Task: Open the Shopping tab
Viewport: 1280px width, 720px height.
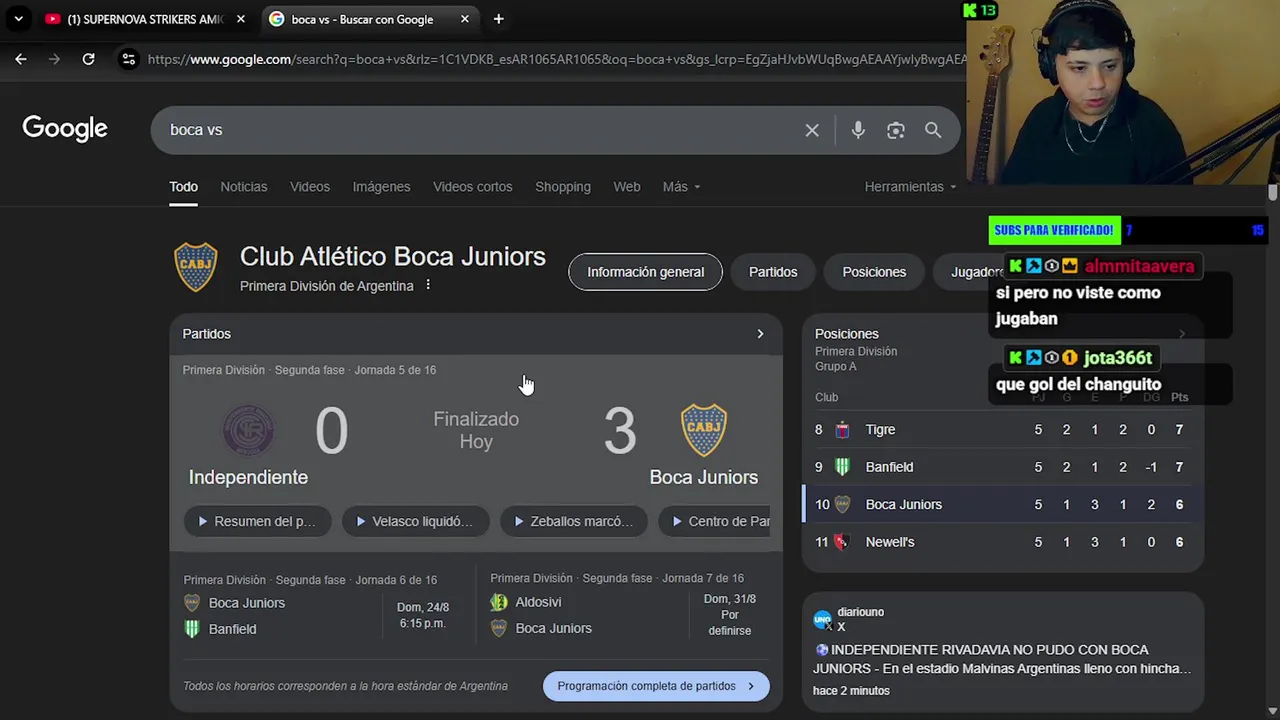Action: [x=563, y=187]
